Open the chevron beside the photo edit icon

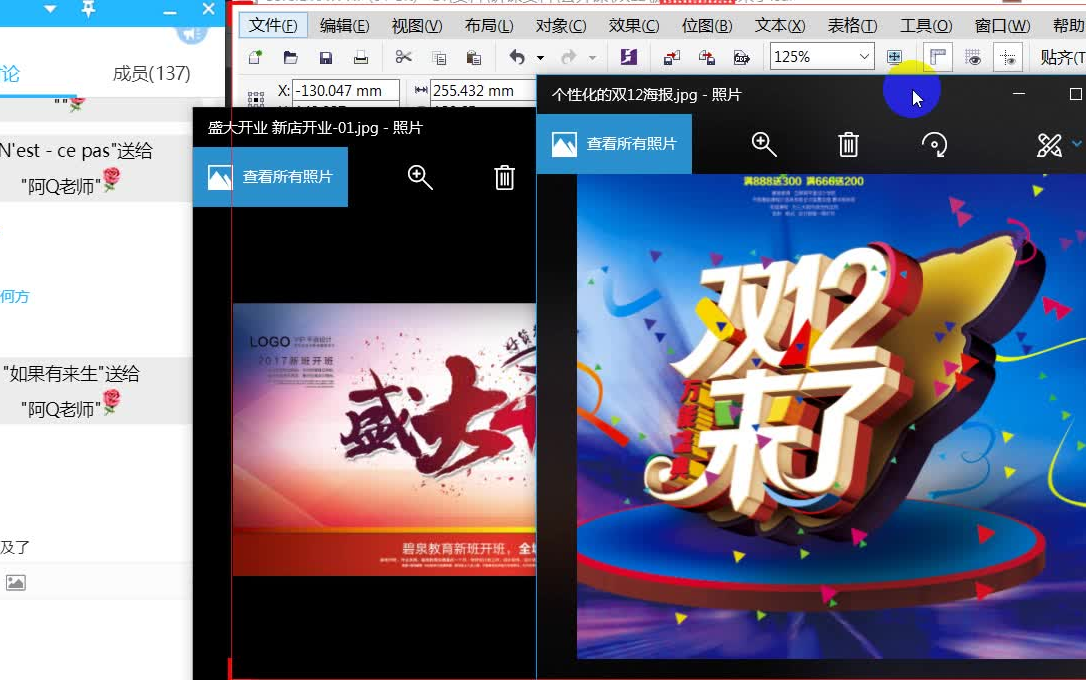1075,144
